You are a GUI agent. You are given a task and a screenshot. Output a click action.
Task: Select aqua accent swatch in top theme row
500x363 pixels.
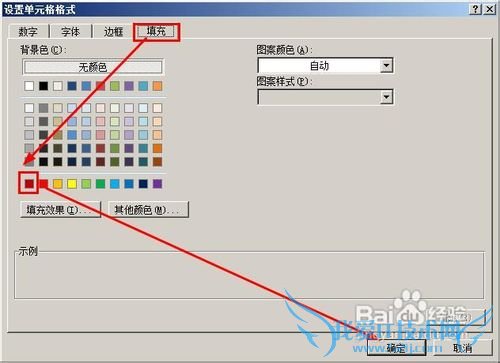[x=143, y=86]
